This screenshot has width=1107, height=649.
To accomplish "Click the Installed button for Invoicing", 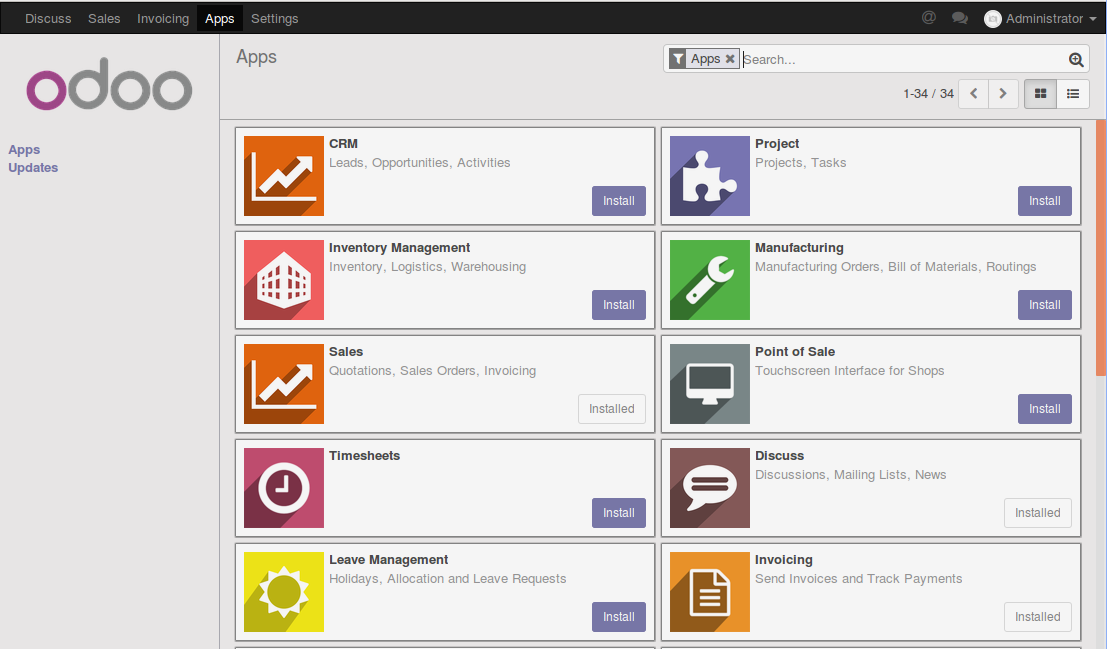I will pyautogui.click(x=1037, y=617).
